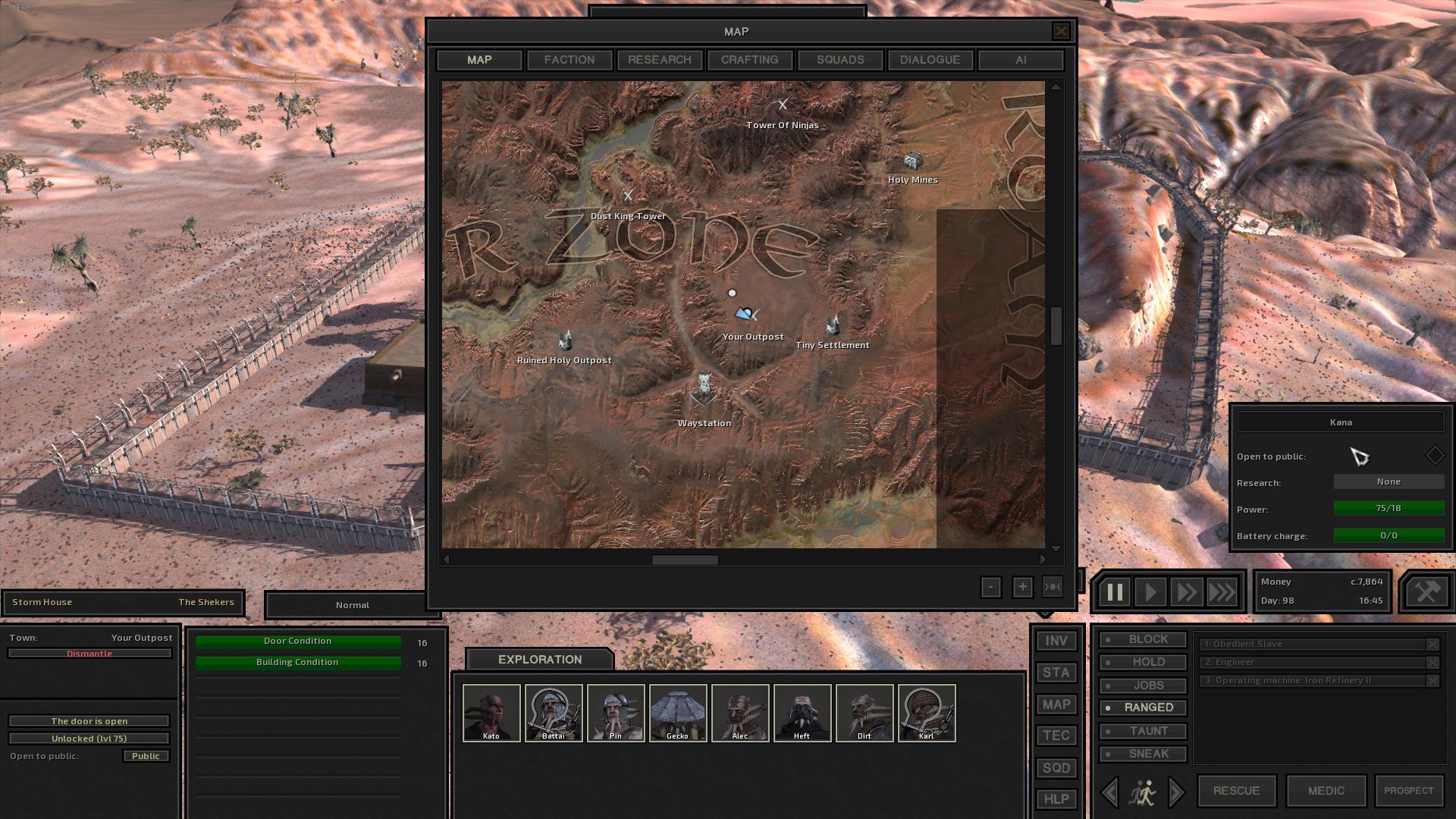Screen dimensions: 1456x819
Task: Toggle the HOLD order
Action: point(1143,662)
